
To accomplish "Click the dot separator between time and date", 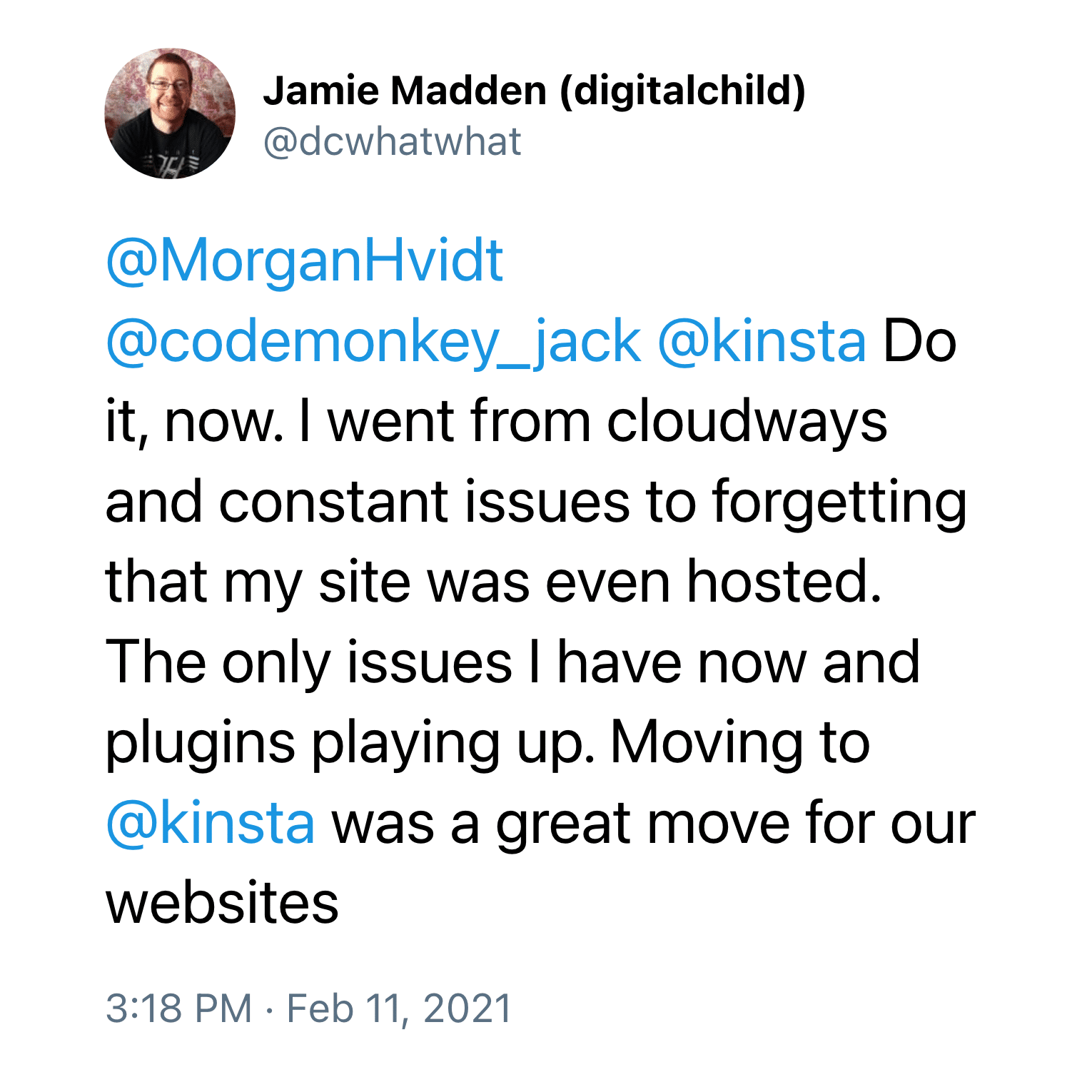I will click(269, 1009).
